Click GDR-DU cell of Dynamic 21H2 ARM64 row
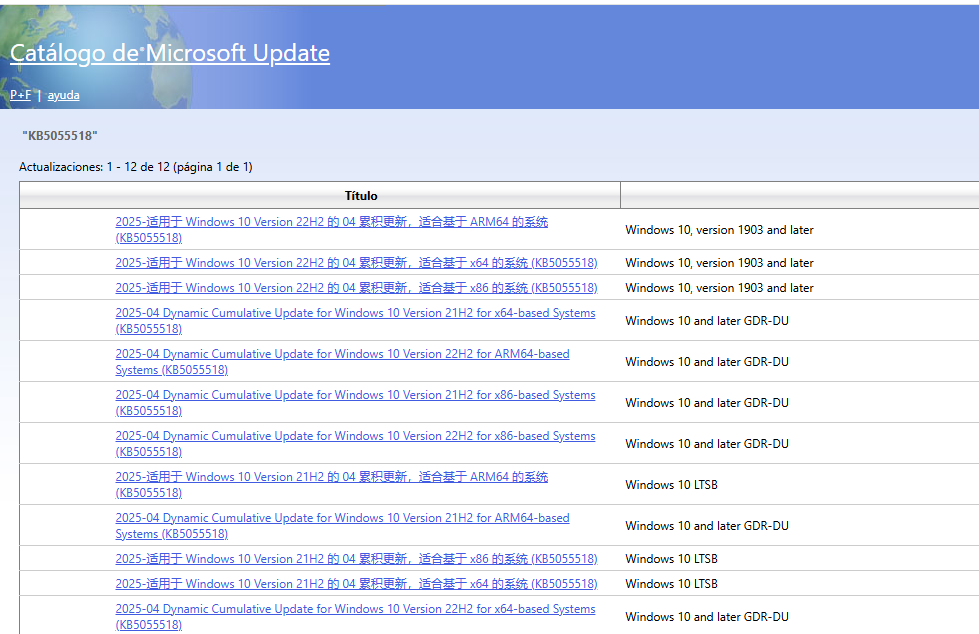Screen dimensions: 979x634 pos(707,526)
